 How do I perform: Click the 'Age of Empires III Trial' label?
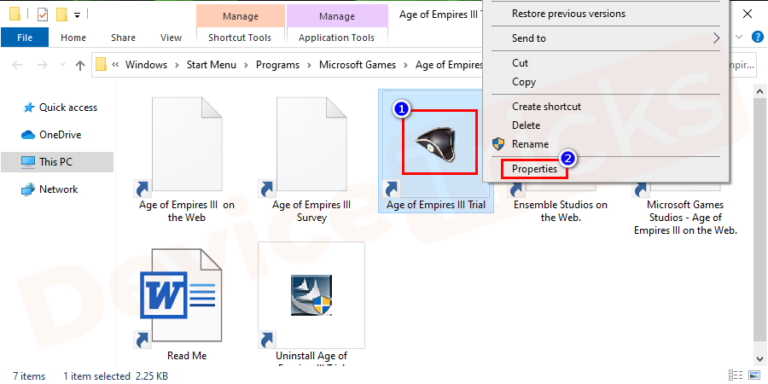point(436,205)
